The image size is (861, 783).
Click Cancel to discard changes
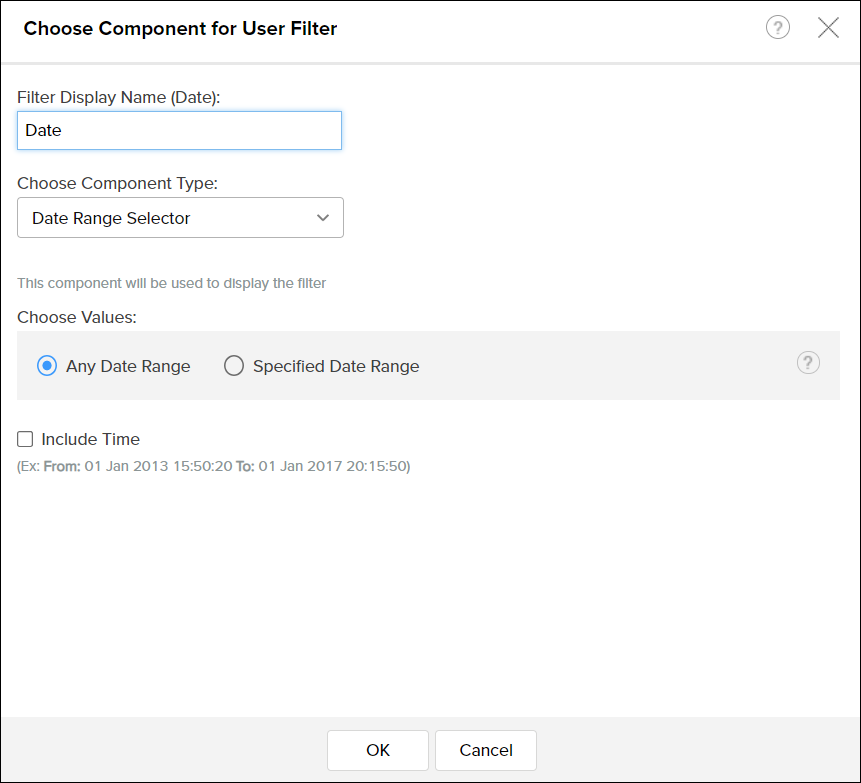coord(485,750)
